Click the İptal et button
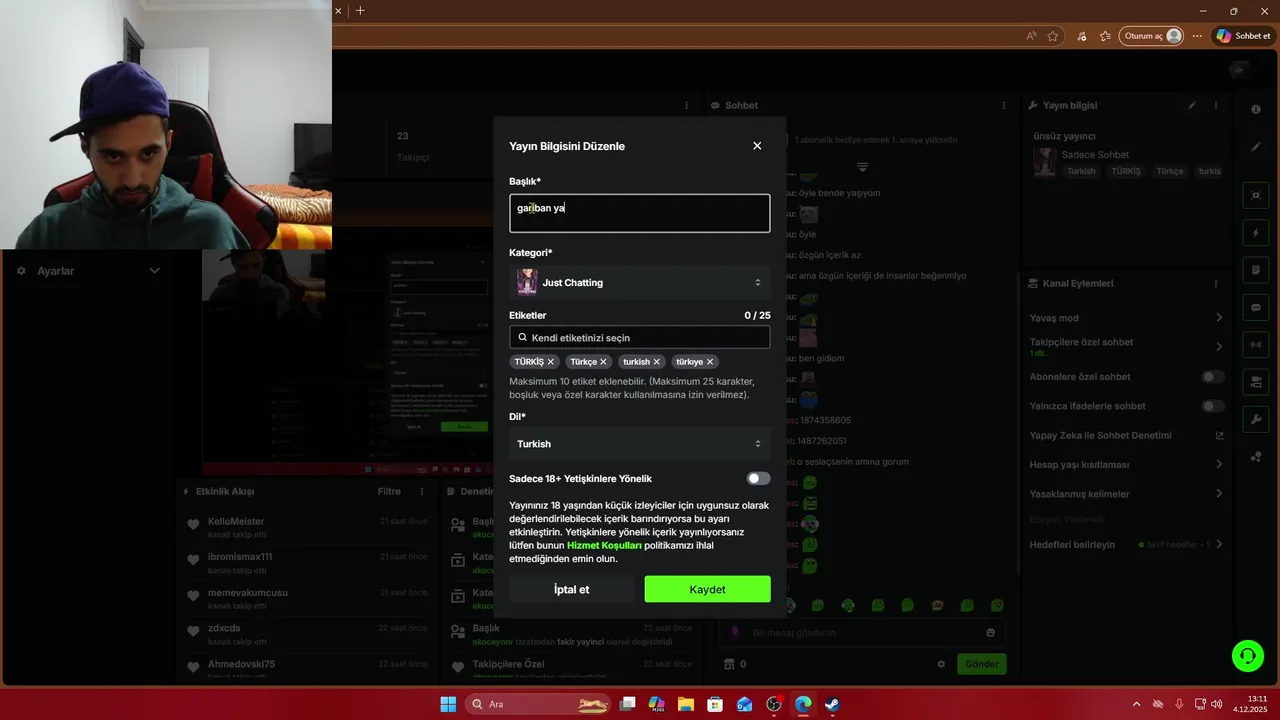This screenshot has width=1280, height=720. (x=572, y=590)
